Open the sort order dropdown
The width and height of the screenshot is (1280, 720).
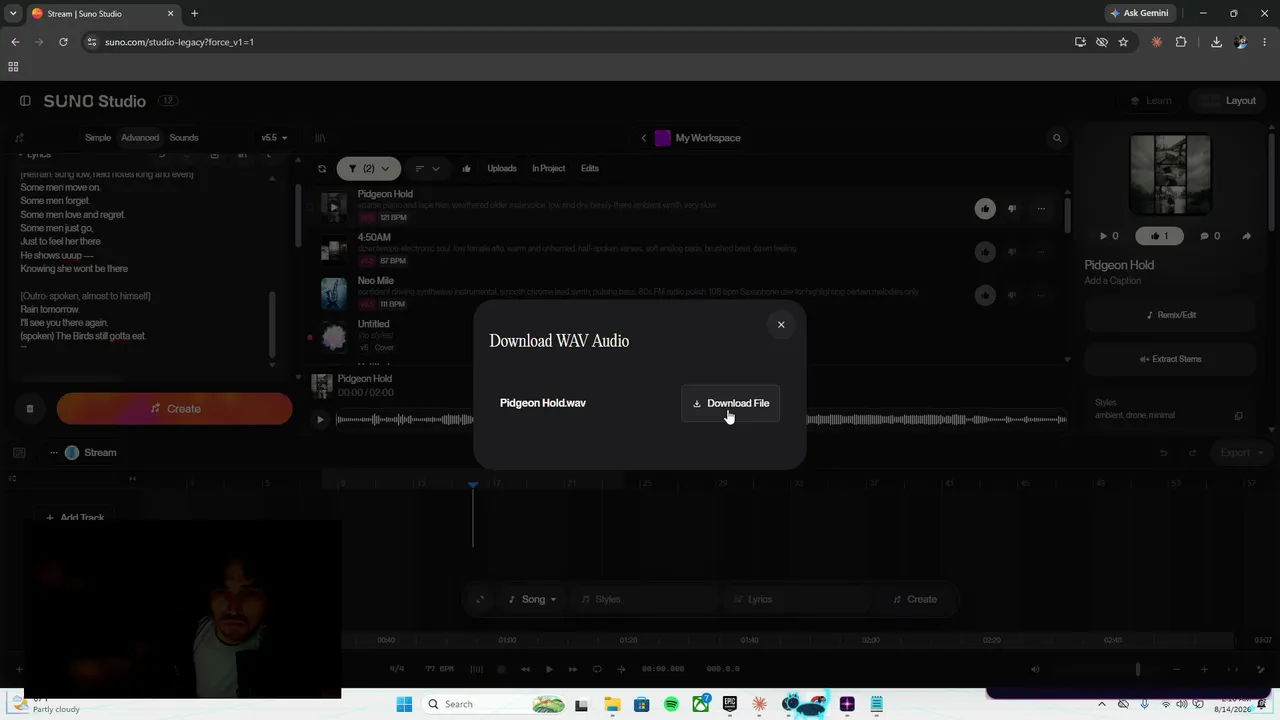click(427, 169)
